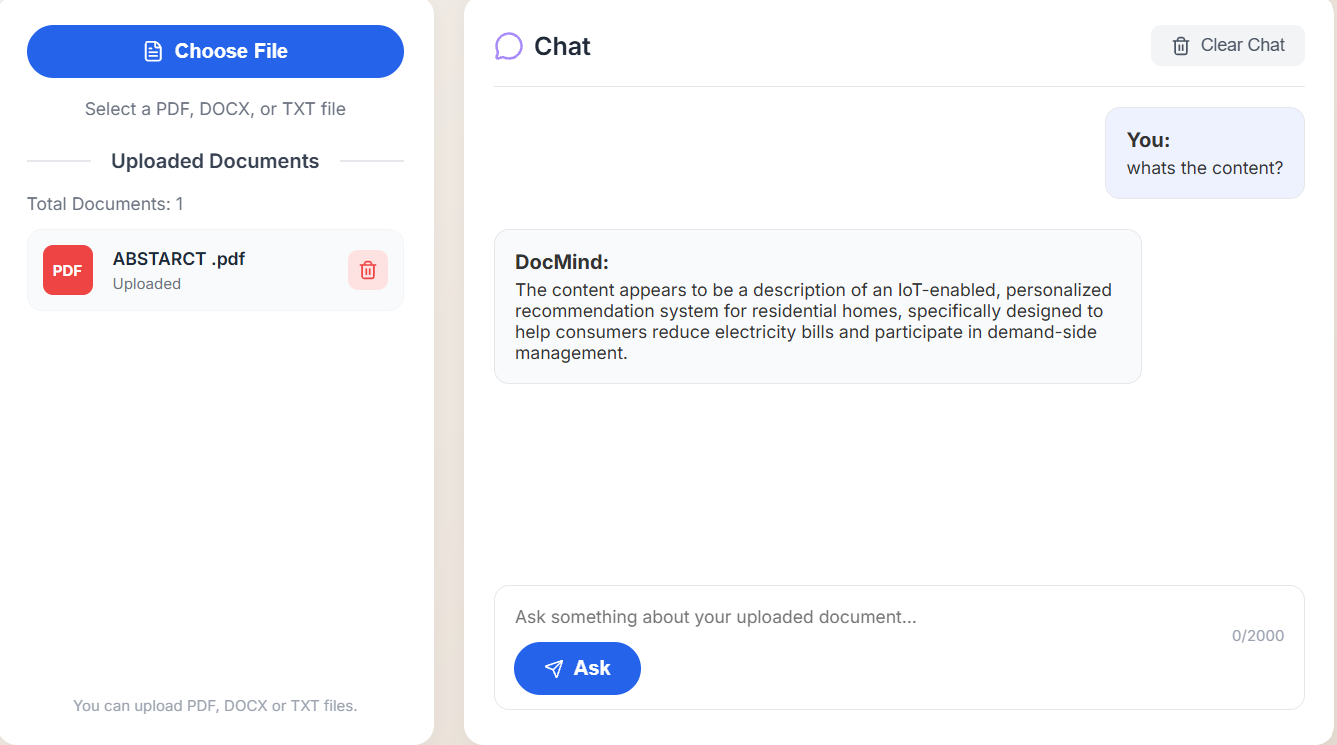Click the red PDF file icon
Image resolution: width=1337 pixels, height=745 pixels.
(x=68, y=270)
